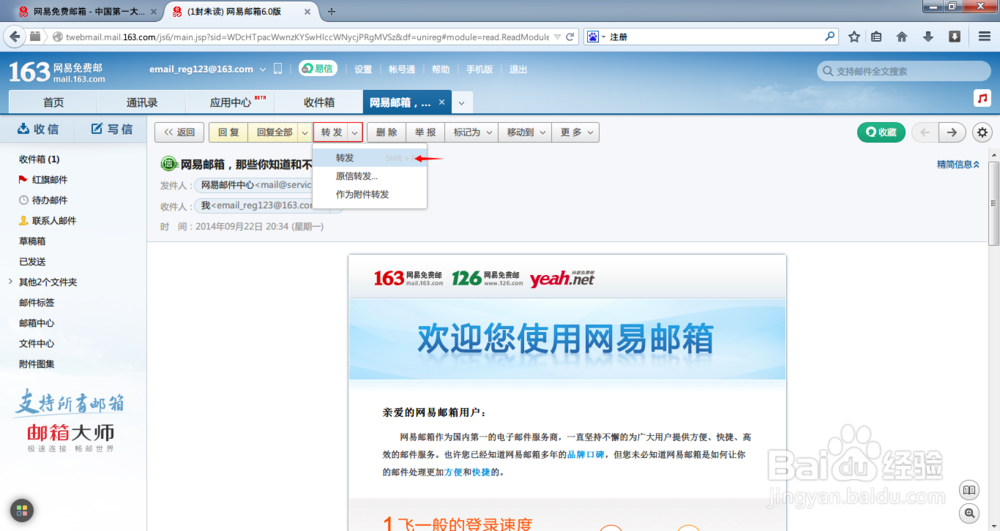Click the 返回 back button
1000x531 pixels.
coord(179,133)
